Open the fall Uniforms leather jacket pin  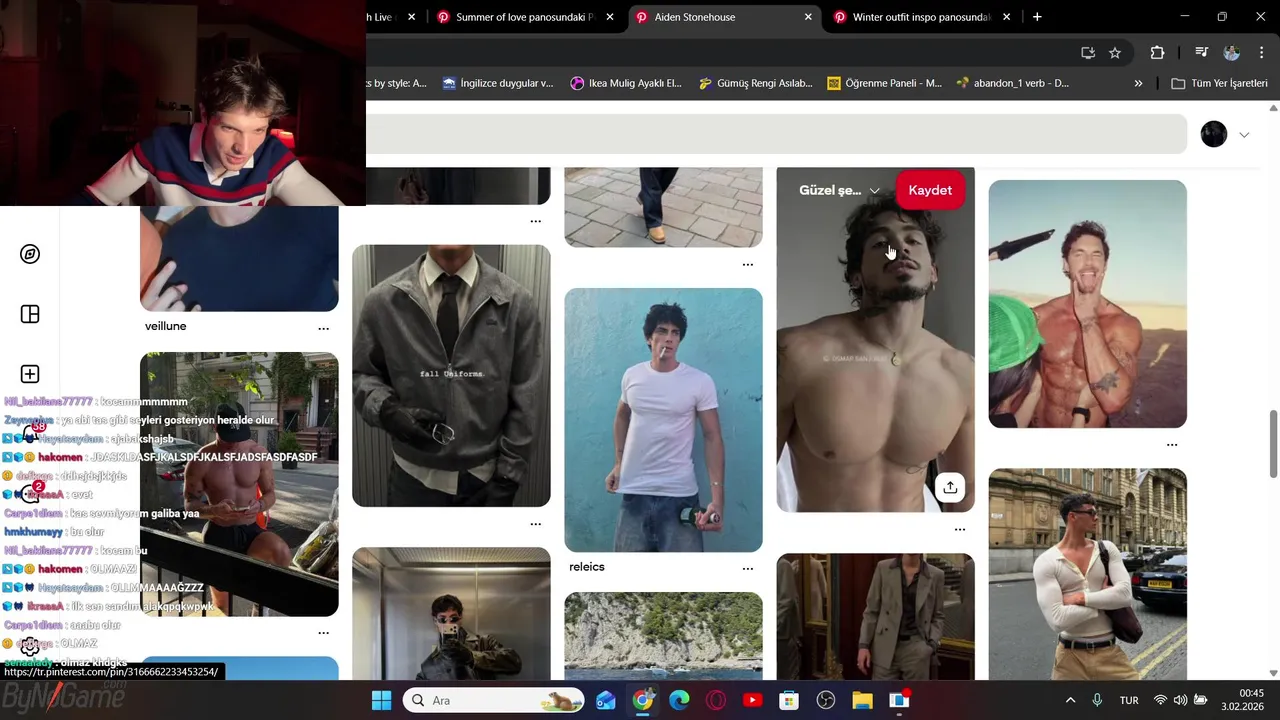pyautogui.click(x=451, y=376)
